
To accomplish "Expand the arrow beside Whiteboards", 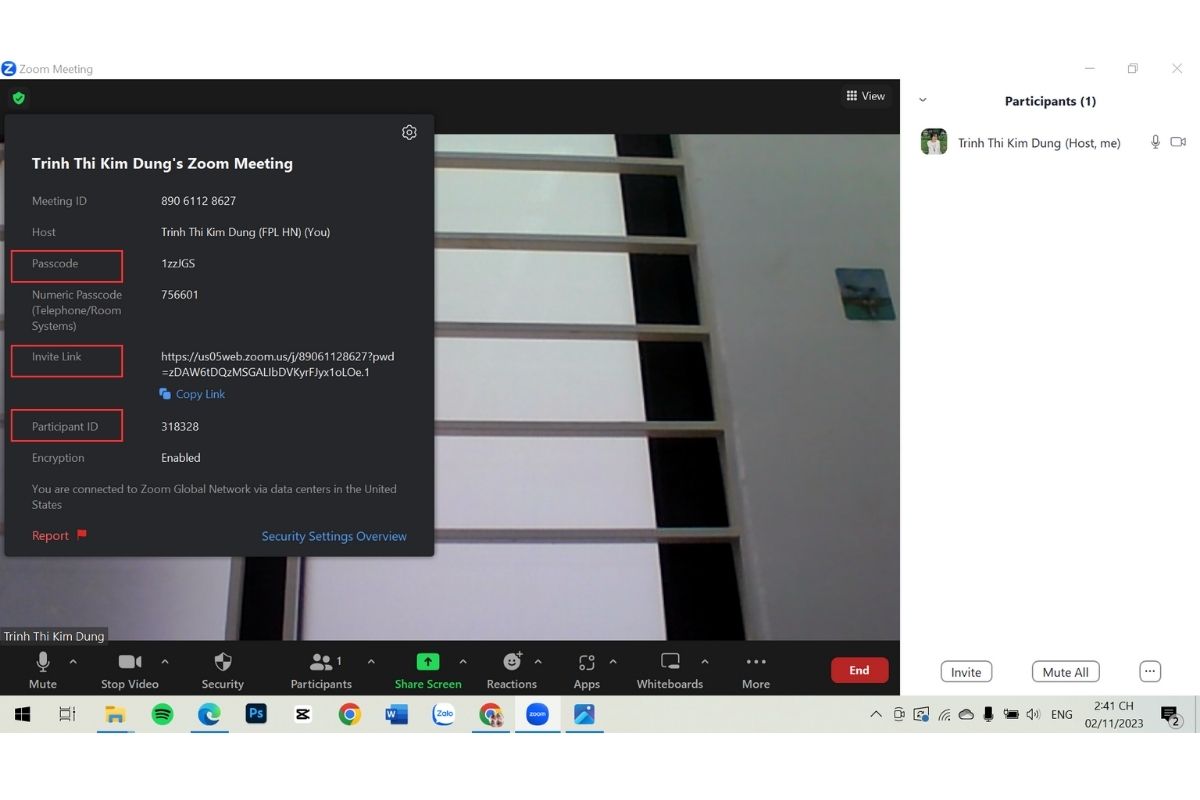I will pos(705,662).
